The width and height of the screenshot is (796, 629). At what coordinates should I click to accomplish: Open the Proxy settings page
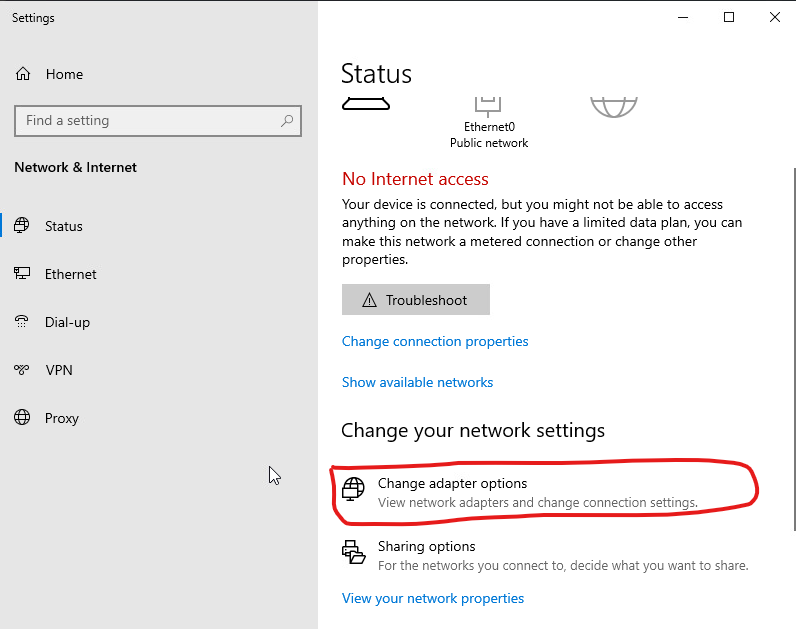click(159, 418)
